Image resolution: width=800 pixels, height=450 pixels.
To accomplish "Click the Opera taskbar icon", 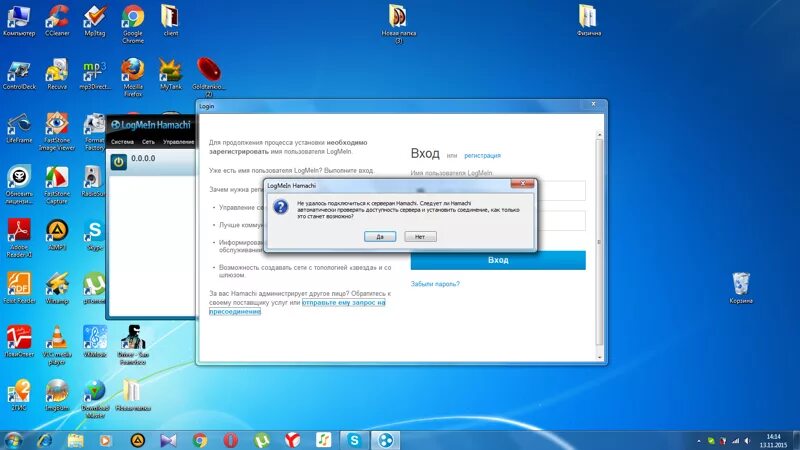I will pos(231,440).
